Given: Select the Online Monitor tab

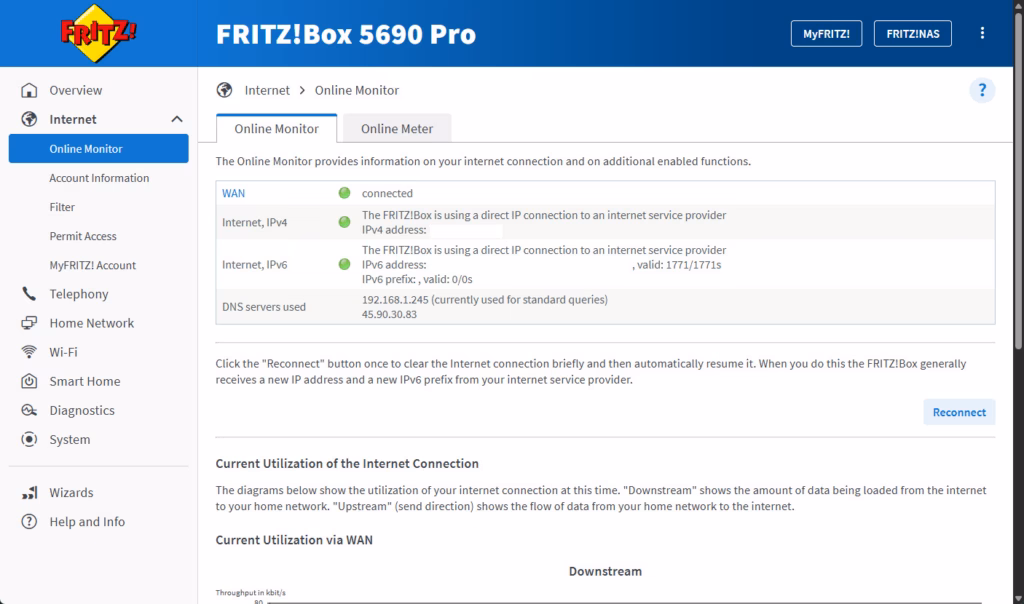Looking at the screenshot, I should click(x=276, y=128).
